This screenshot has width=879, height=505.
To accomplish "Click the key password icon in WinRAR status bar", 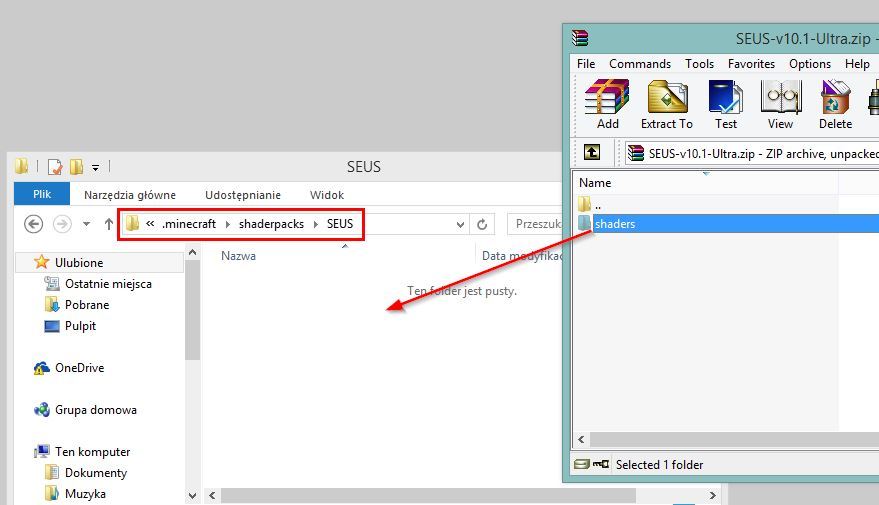I will click(600, 464).
